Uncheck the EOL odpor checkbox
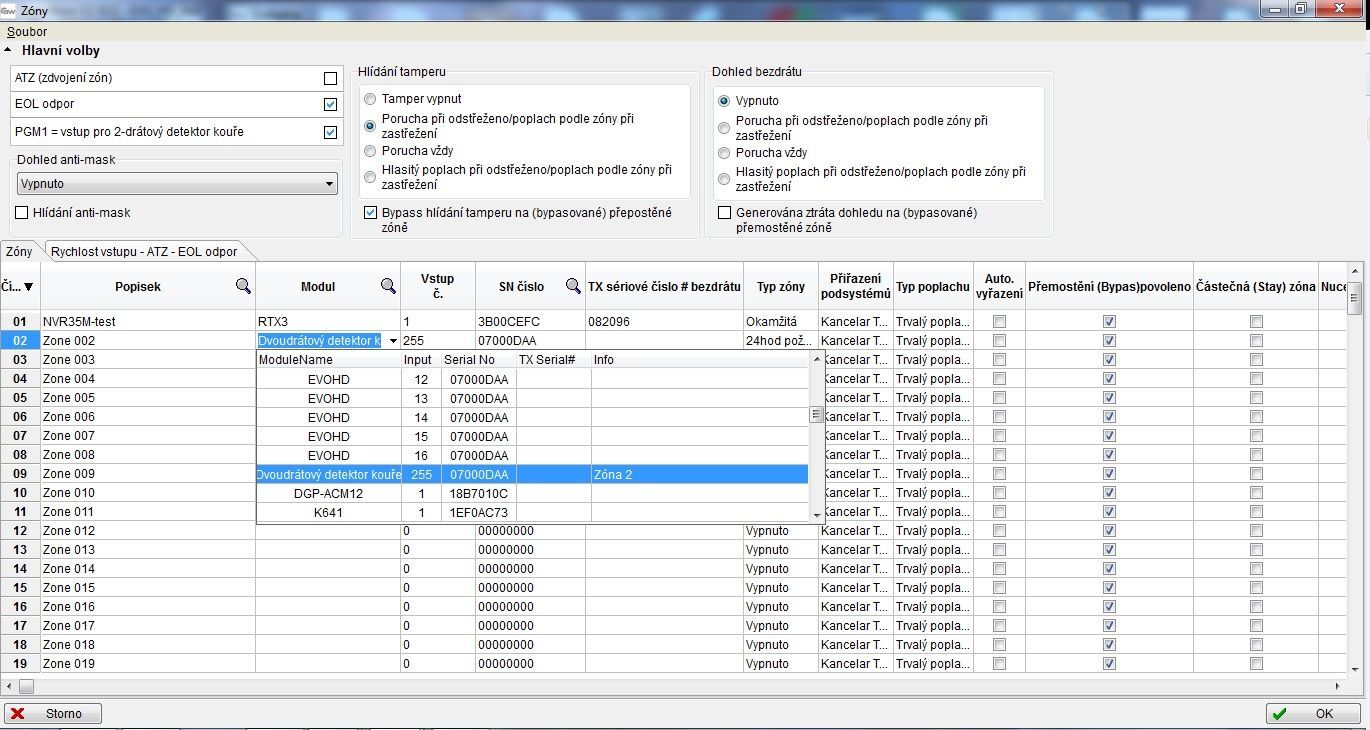This screenshot has width=1370, height=730. (x=330, y=104)
